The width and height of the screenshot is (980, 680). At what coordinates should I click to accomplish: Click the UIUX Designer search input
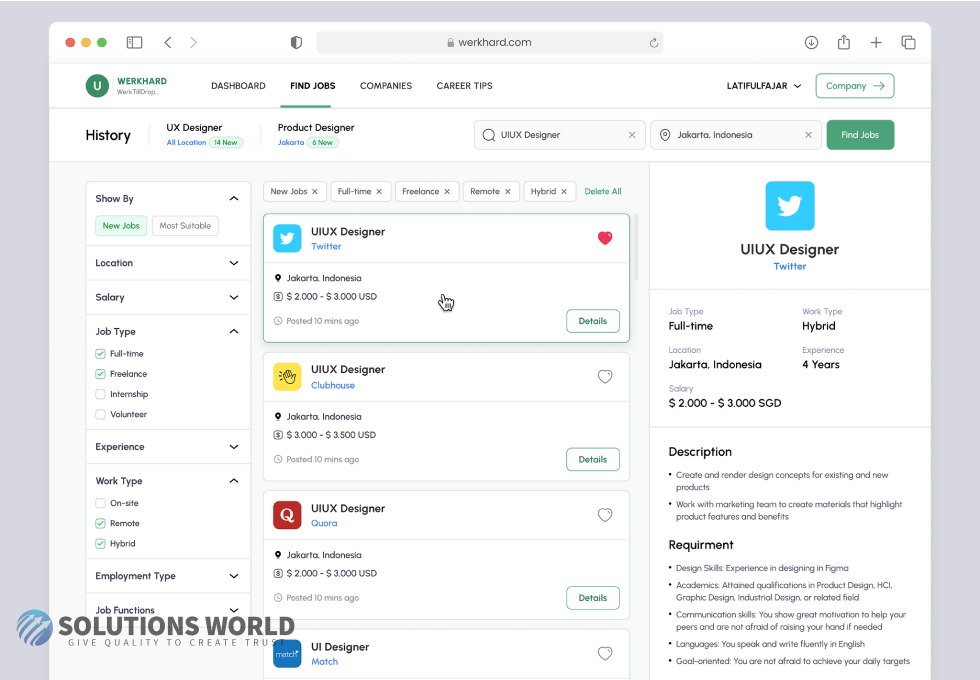click(x=559, y=135)
